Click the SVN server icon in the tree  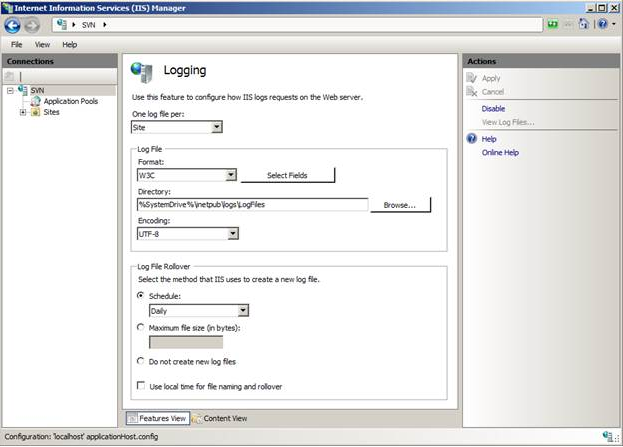coord(23,90)
